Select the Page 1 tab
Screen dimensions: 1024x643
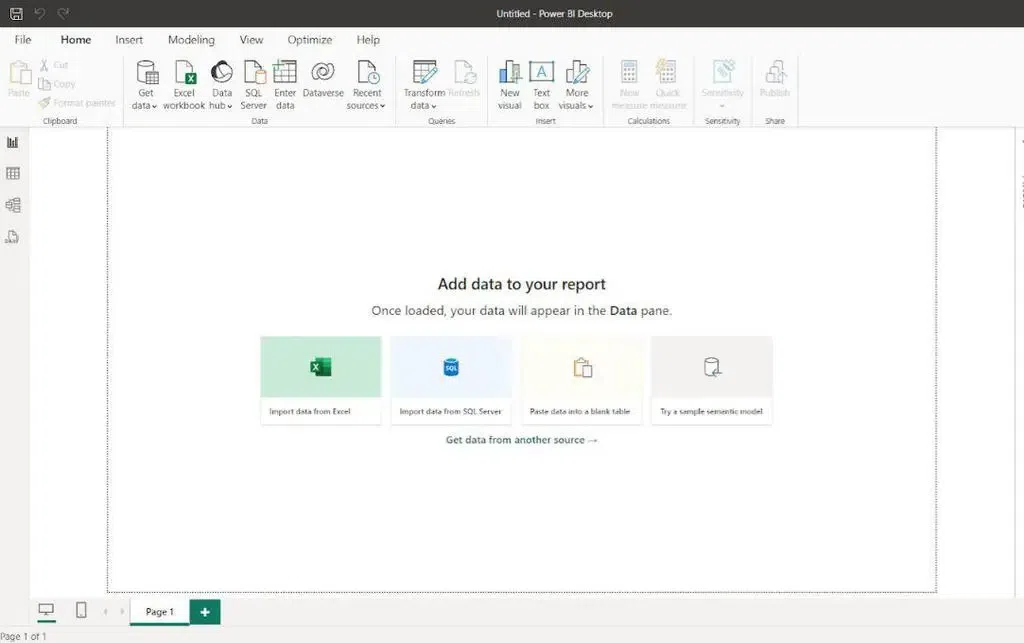(159, 612)
